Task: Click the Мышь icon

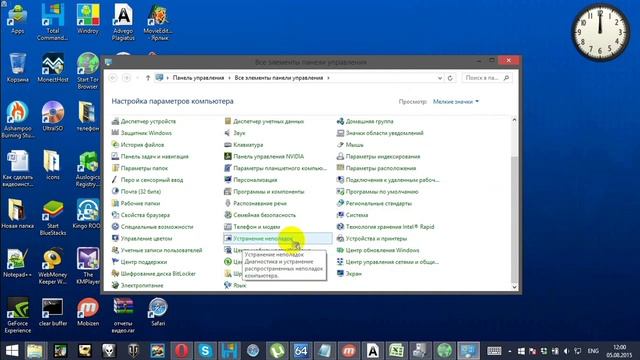Action: coord(340,145)
